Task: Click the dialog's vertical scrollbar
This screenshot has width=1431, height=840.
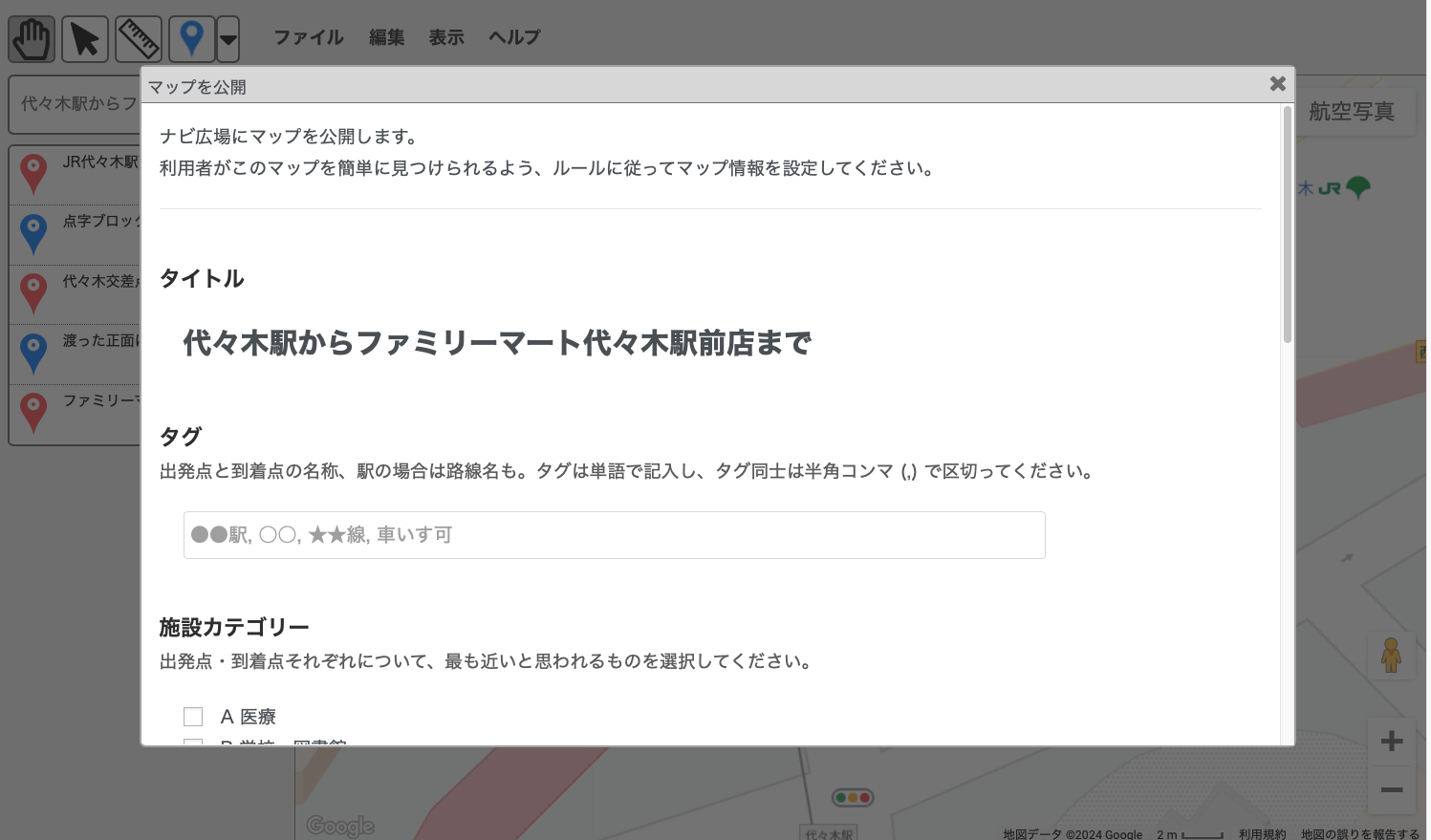Action: (x=1287, y=225)
